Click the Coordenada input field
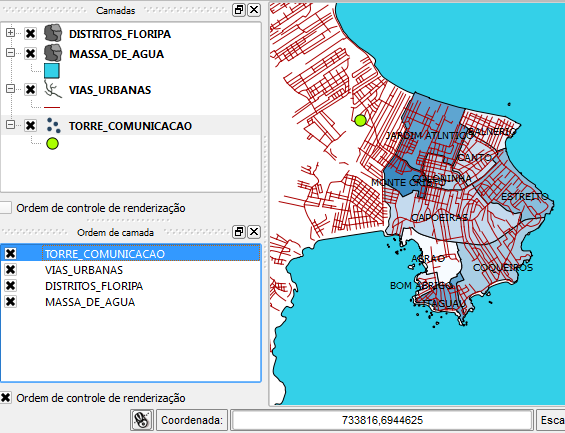 coord(382,420)
